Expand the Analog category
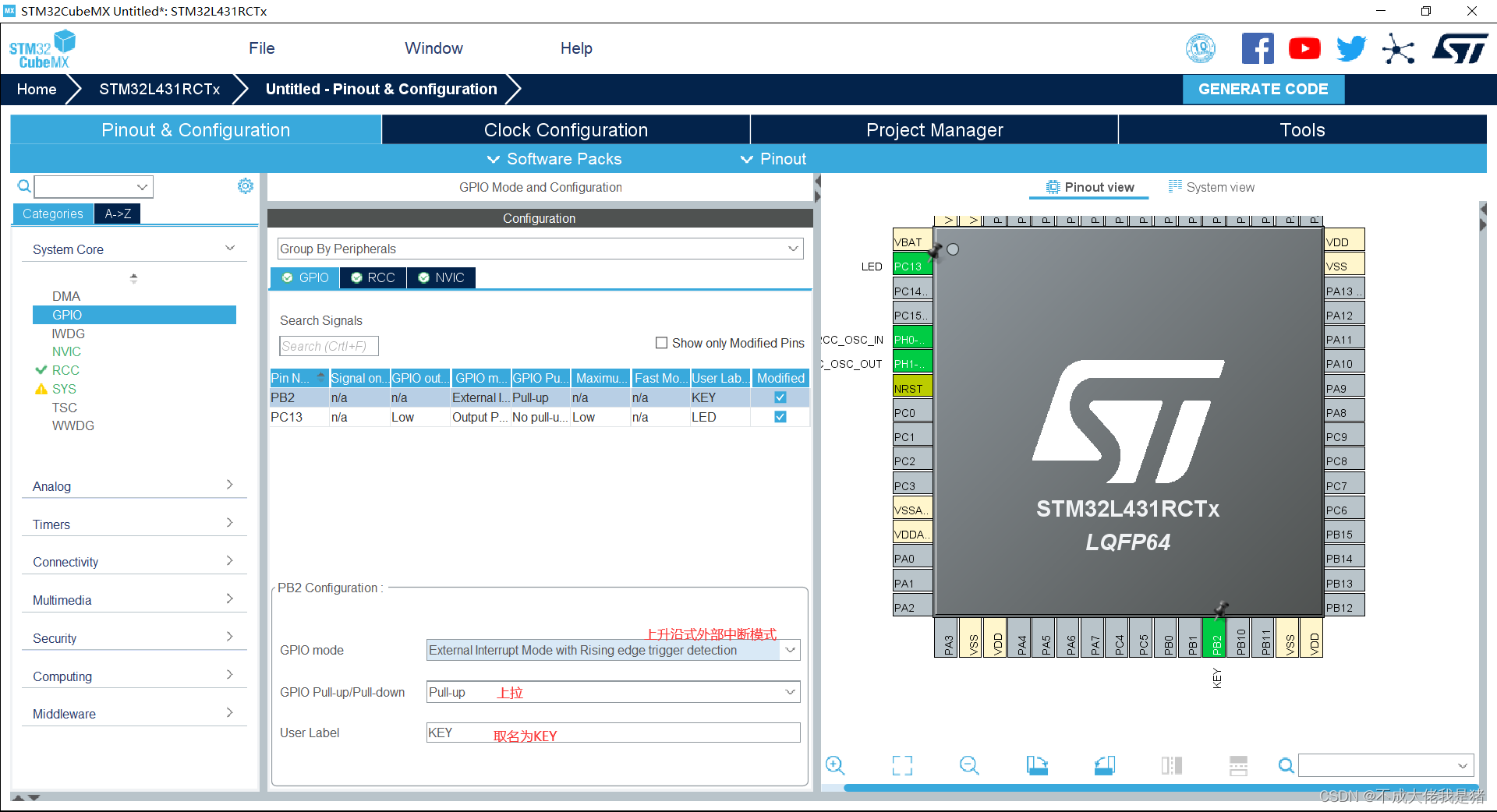 pyautogui.click(x=133, y=486)
